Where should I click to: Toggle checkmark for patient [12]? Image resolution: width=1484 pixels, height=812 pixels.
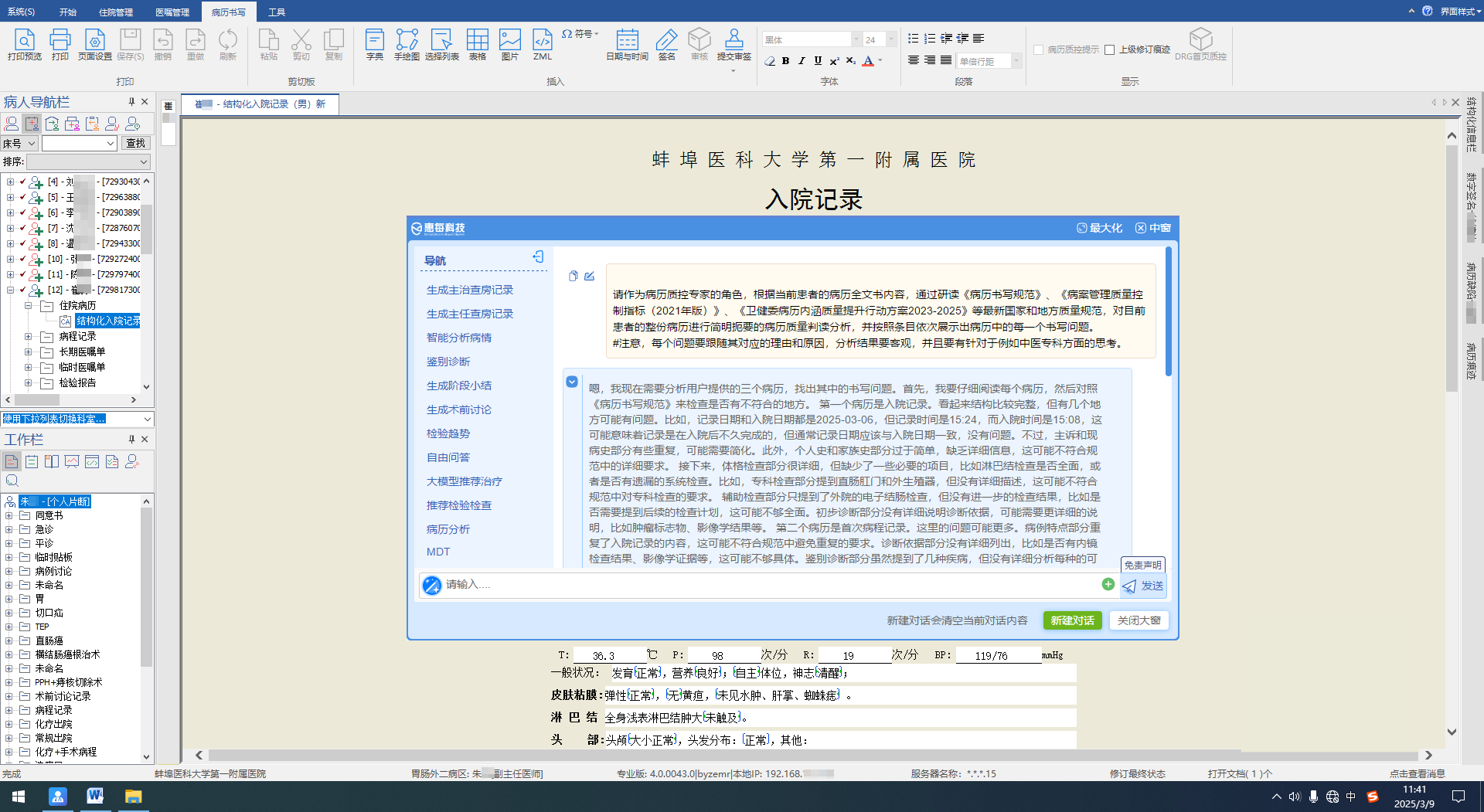pos(22,290)
